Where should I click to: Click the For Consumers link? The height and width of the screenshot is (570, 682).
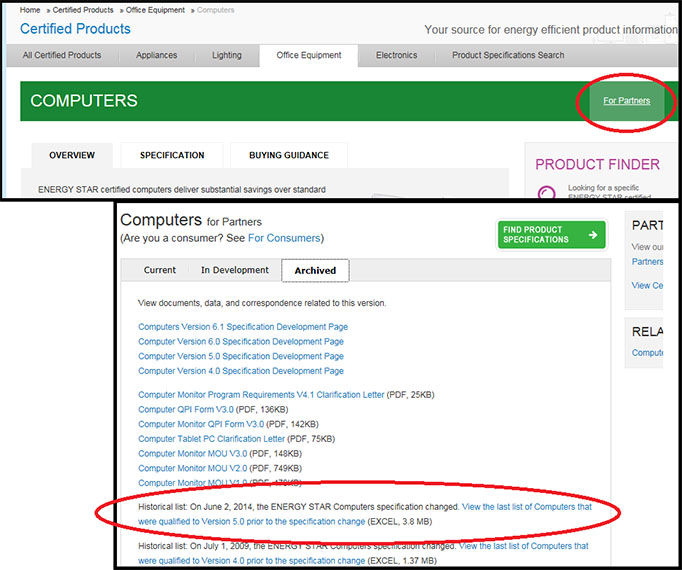coord(284,238)
